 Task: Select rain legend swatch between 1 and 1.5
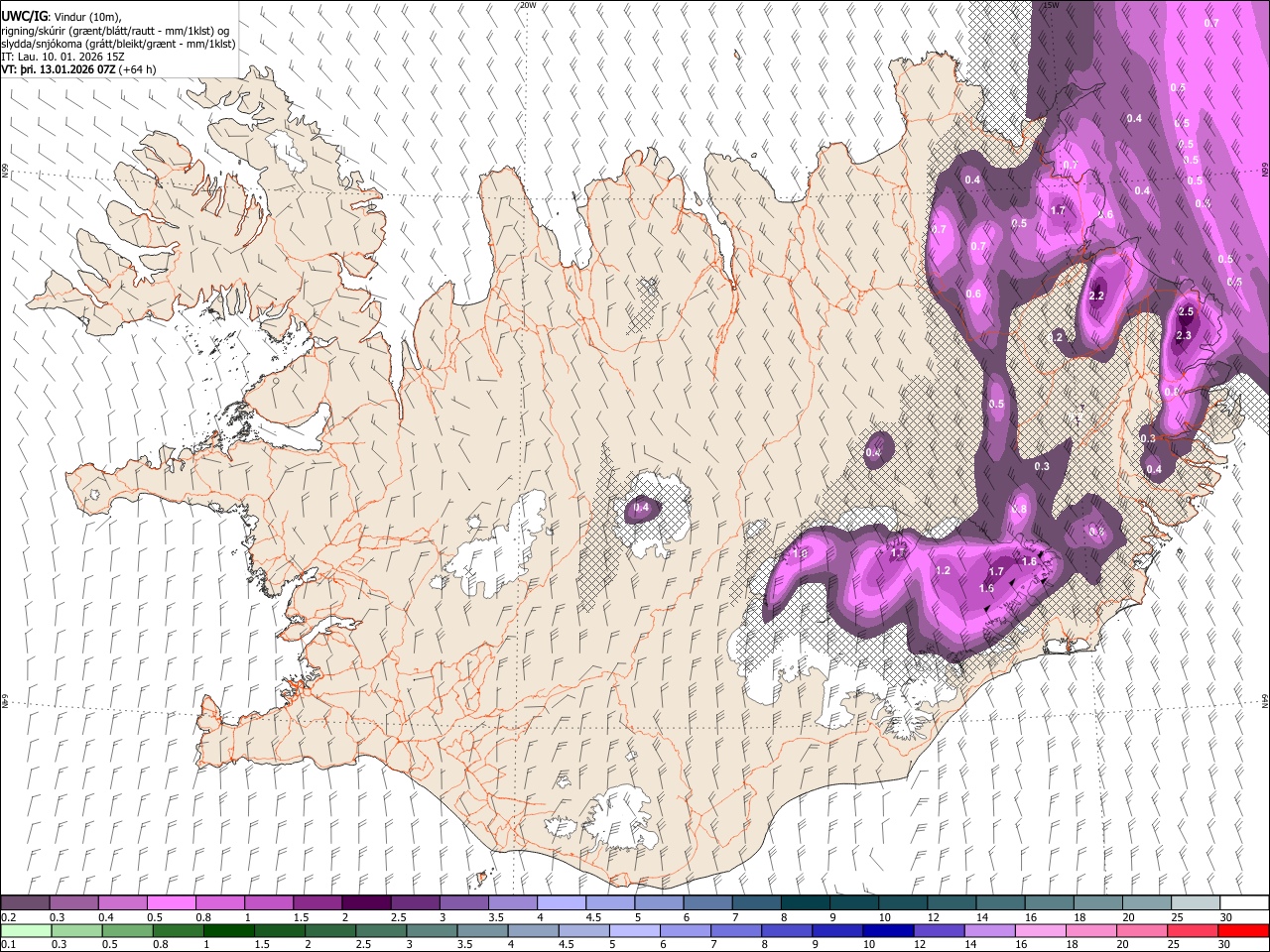(x=228, y=930)
